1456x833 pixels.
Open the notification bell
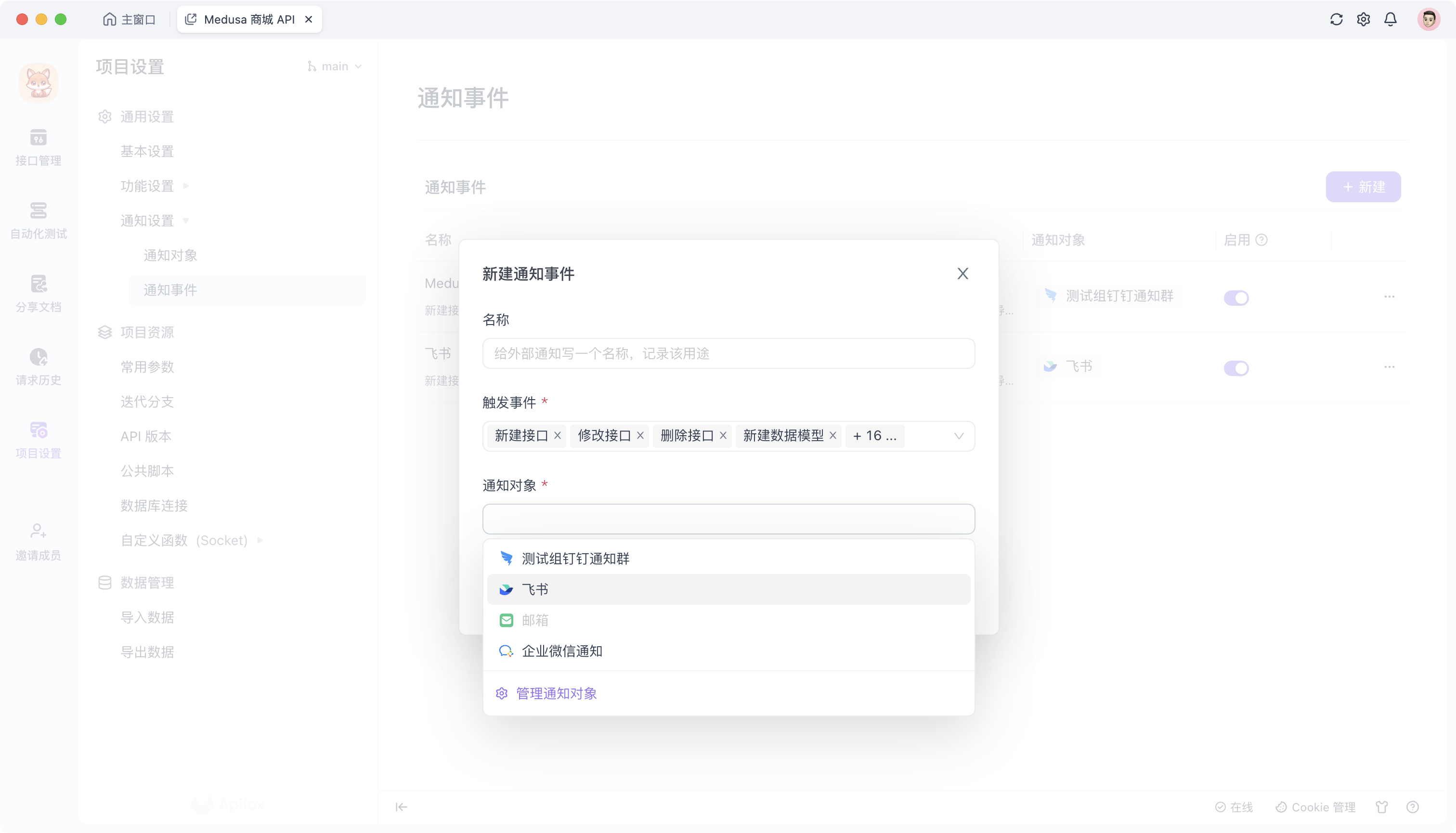1391,19
